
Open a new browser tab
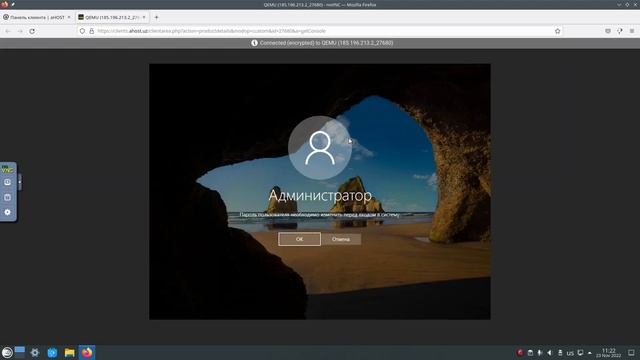pos(156,17)
